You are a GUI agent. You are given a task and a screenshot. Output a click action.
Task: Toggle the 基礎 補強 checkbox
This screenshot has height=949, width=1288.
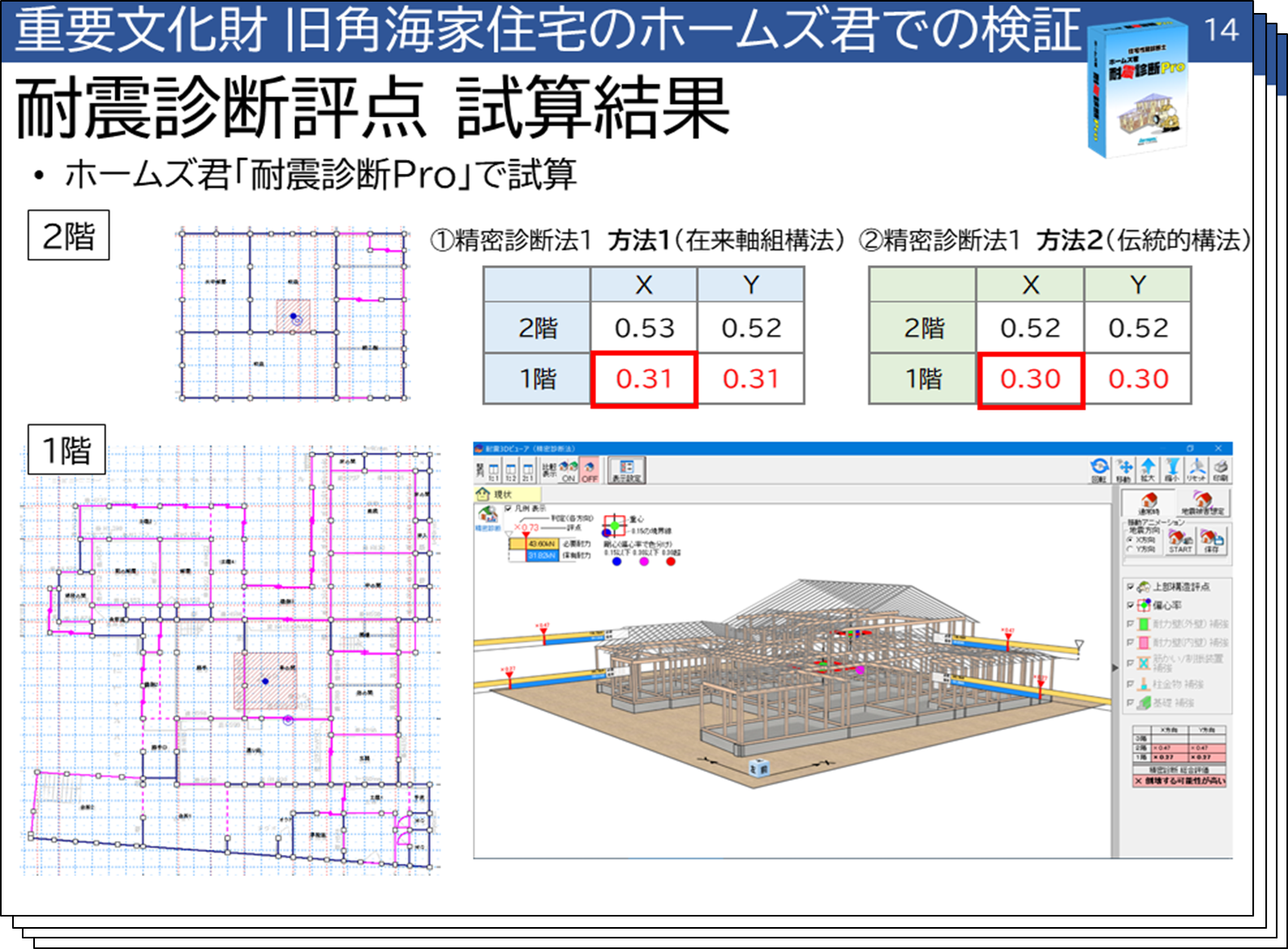[1130, 702]
